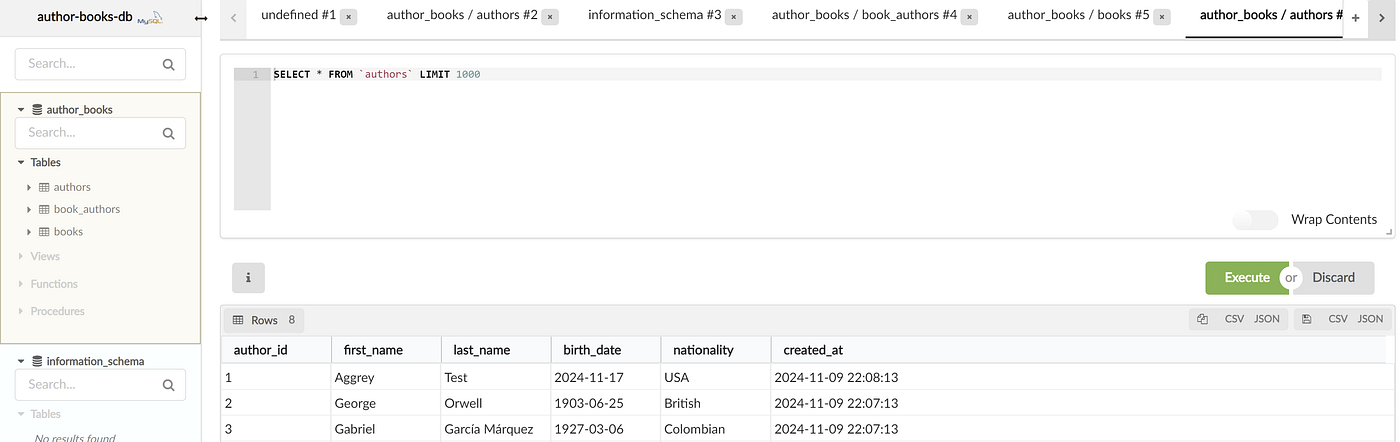Screen dimensions: 1400x442
Task: Switch to author_books / books #5 tab
Action: [1078, 16]
